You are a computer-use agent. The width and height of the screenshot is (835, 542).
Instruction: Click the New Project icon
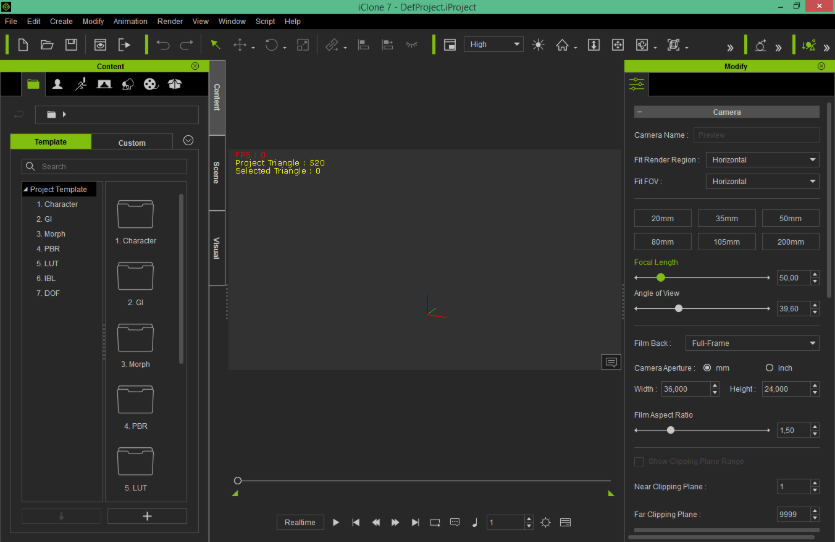[x=22, y=45]
